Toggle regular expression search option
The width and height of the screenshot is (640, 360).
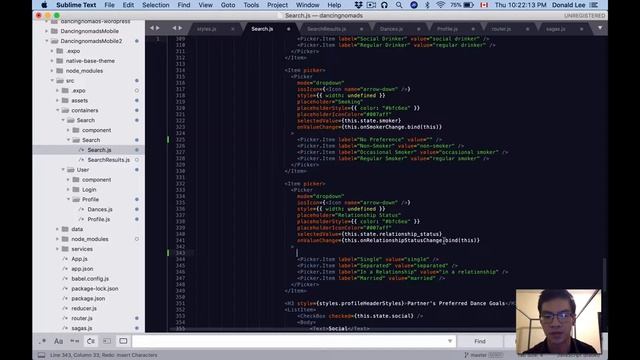tap(42, 341)
